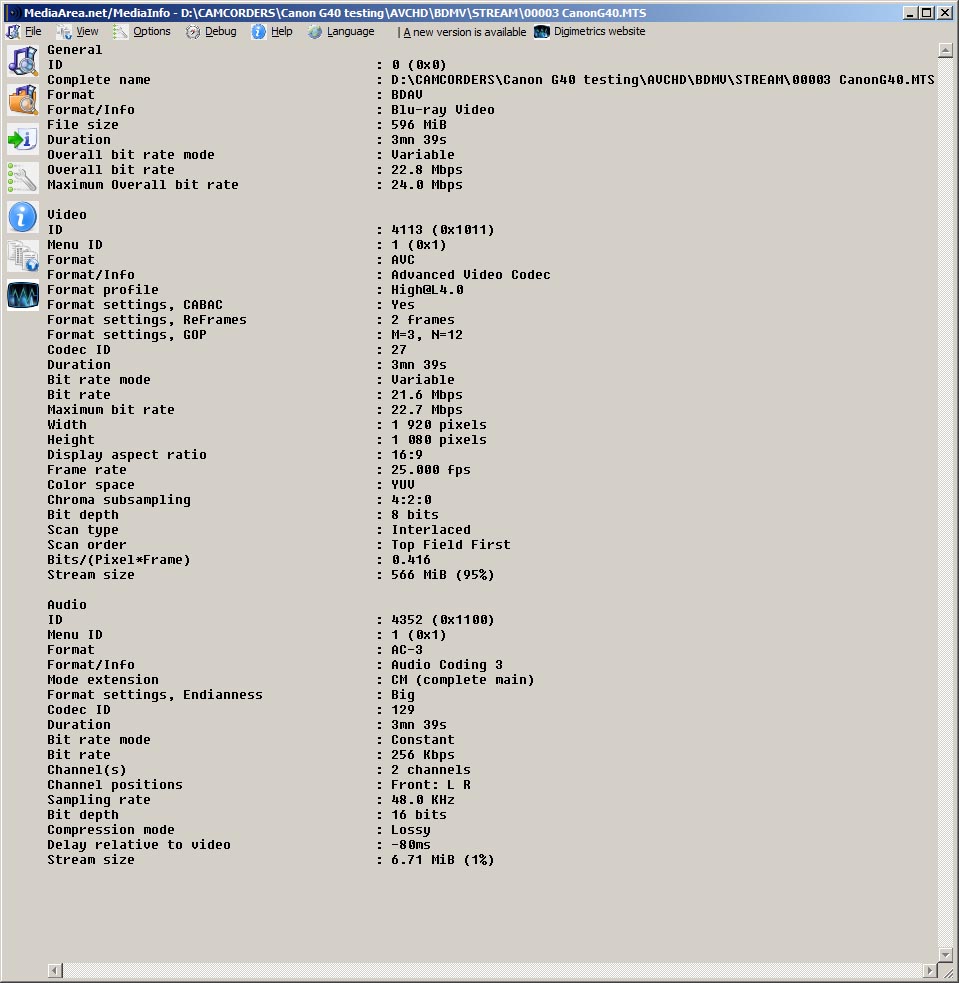Click the vertical scrollbar up arrow

[946, 51]
